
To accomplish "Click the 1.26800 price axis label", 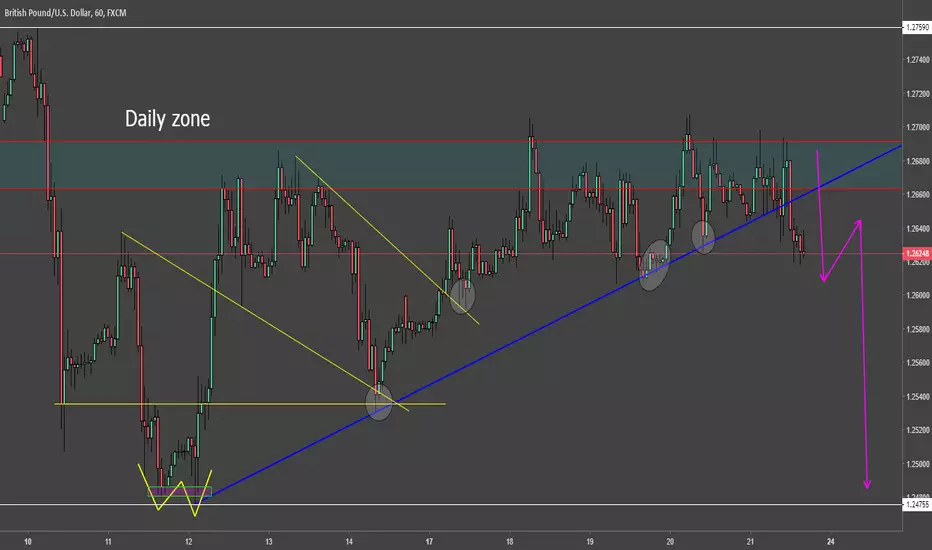I will (918, 161).
